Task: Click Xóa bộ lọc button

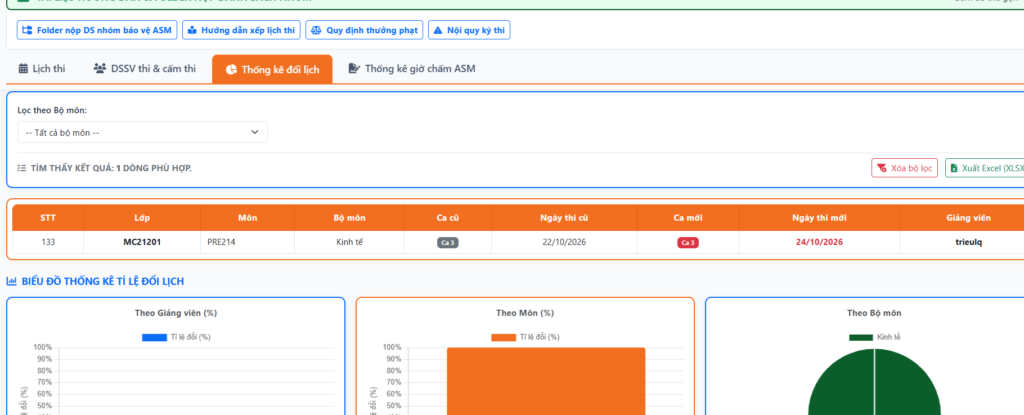Action: pos(904,168)
